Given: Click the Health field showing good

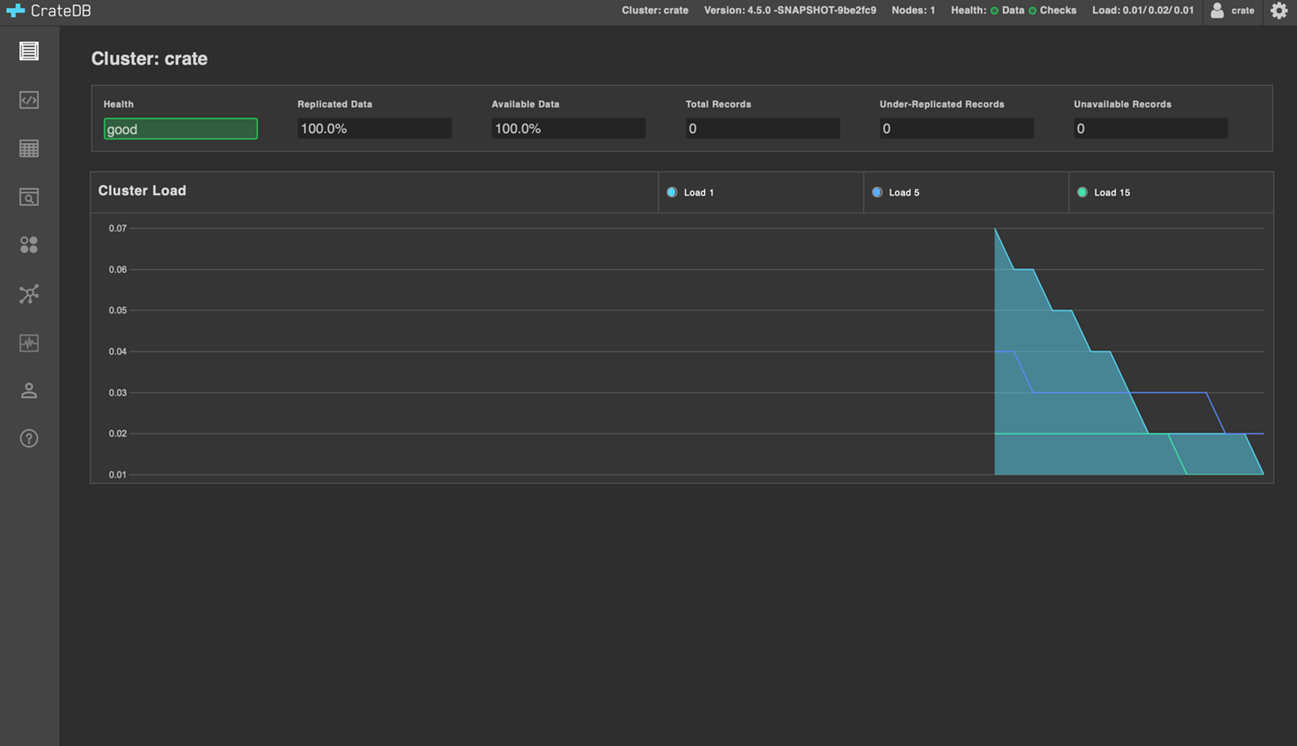Looking at the screenshot, I should click(x=180, y=128).
